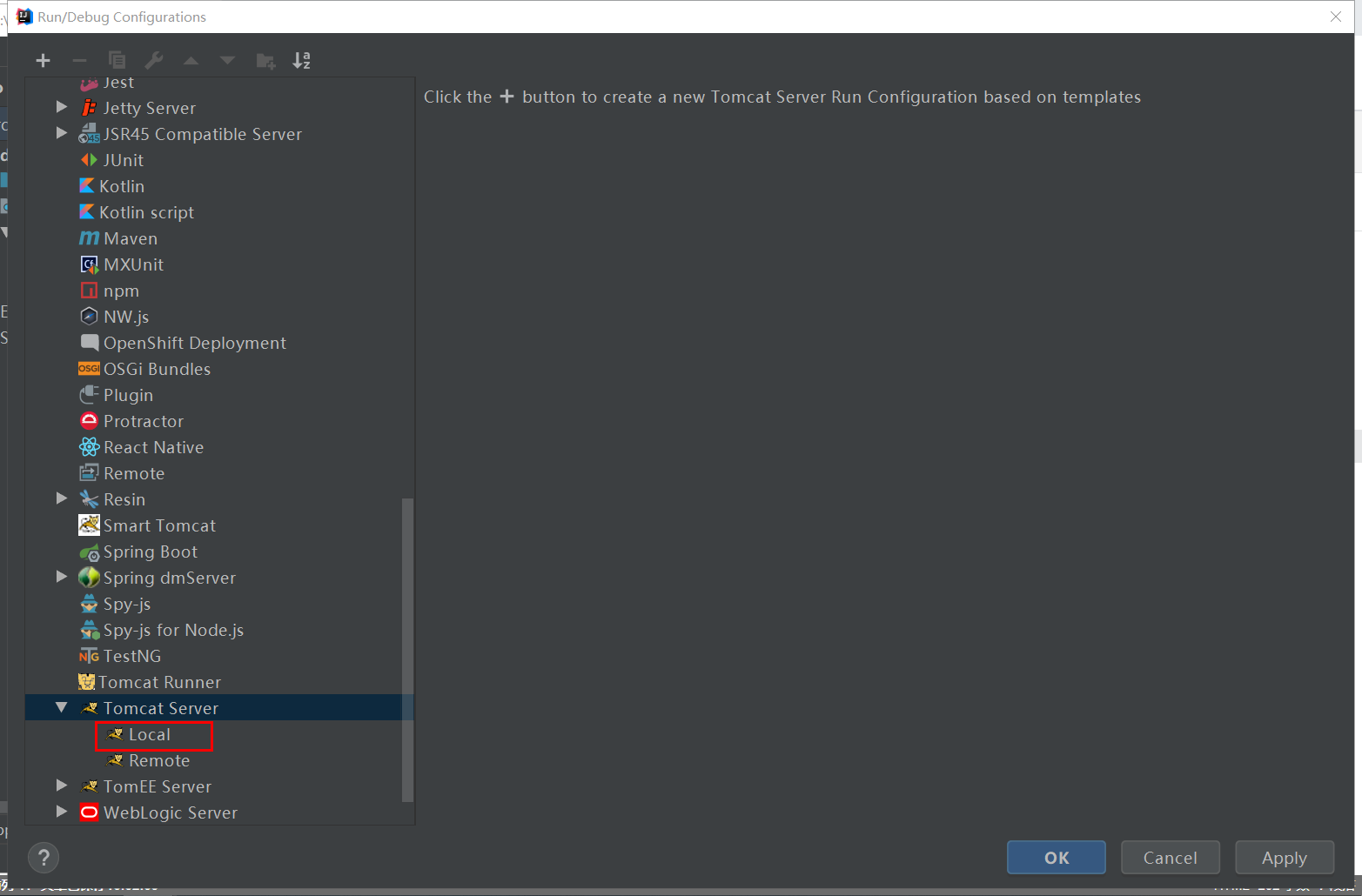Expand the TomEE Server node
Viewport: 1362px width, 896px height.
tap(62, 786)
